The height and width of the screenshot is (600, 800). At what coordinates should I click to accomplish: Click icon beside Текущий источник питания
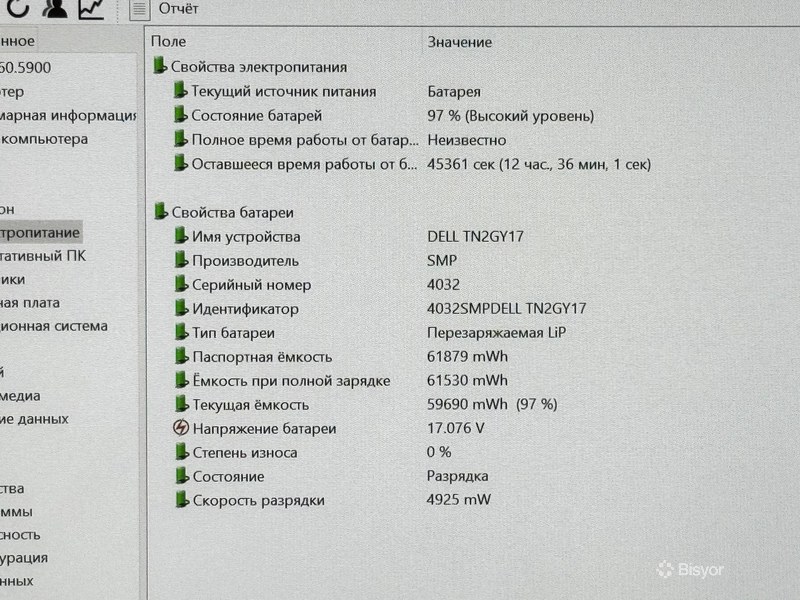pyautogui.click(x=180, y=90)
